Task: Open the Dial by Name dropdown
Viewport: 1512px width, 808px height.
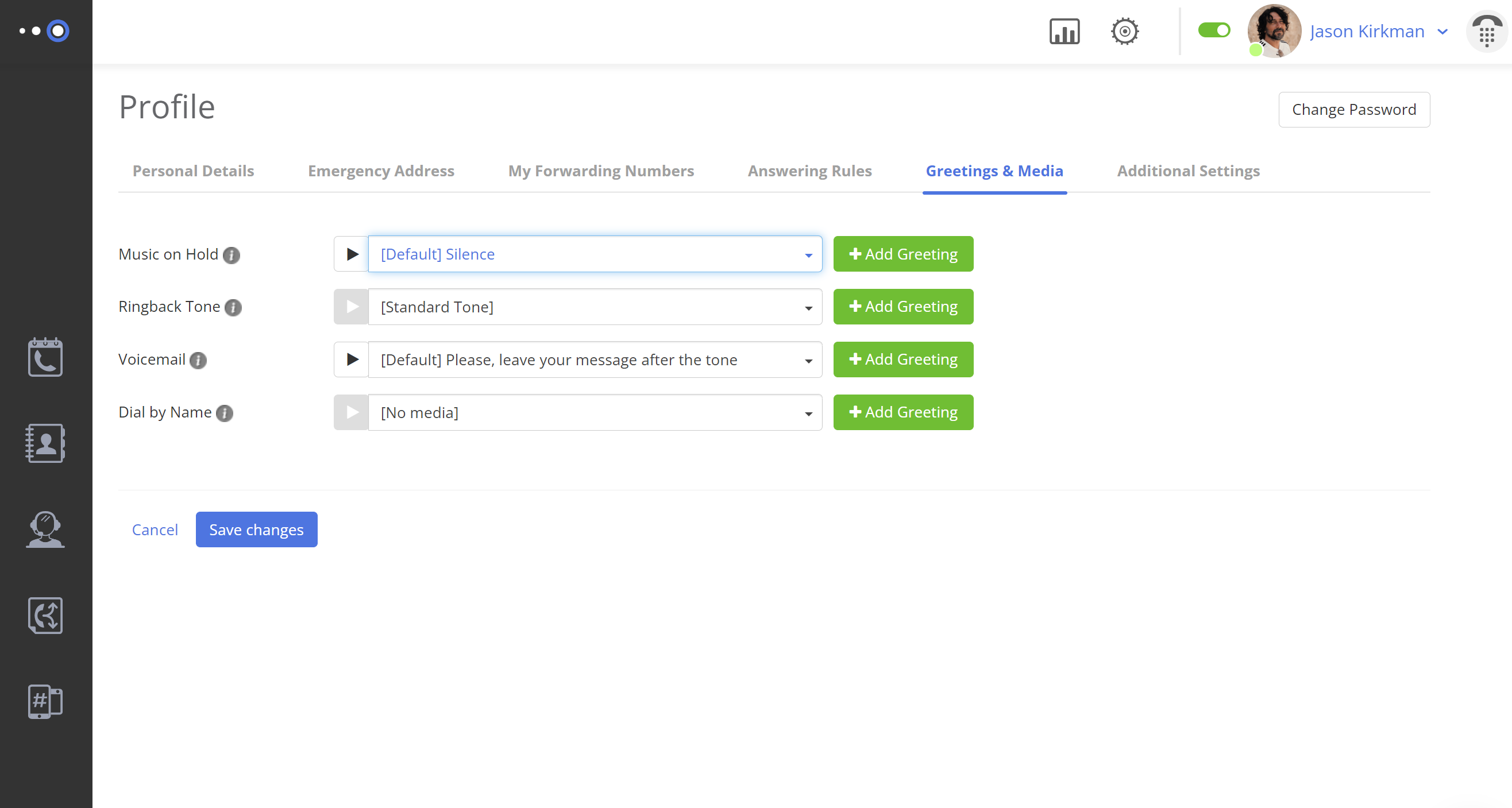Action: [595, 412]
